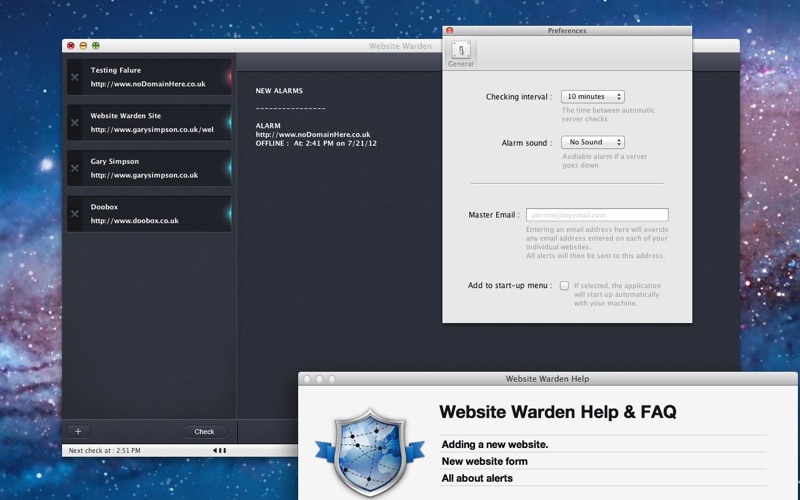Open the General preferences pane icon
This screenshot has width=800, height=500.
[461, 54]
